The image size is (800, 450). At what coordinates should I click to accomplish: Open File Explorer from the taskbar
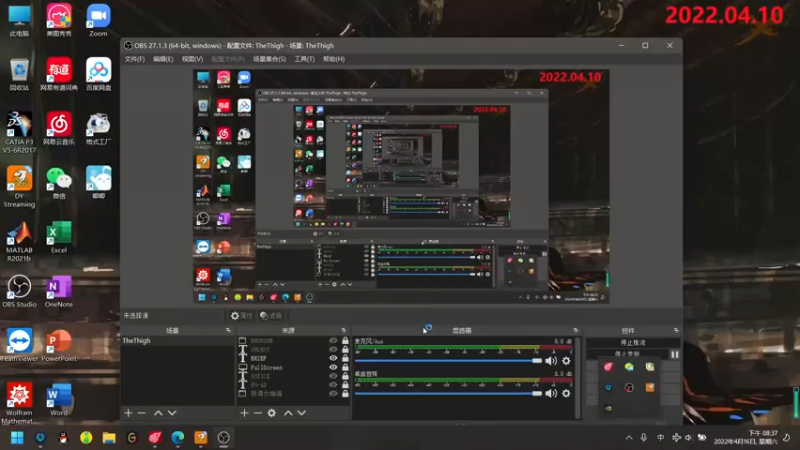109,438
